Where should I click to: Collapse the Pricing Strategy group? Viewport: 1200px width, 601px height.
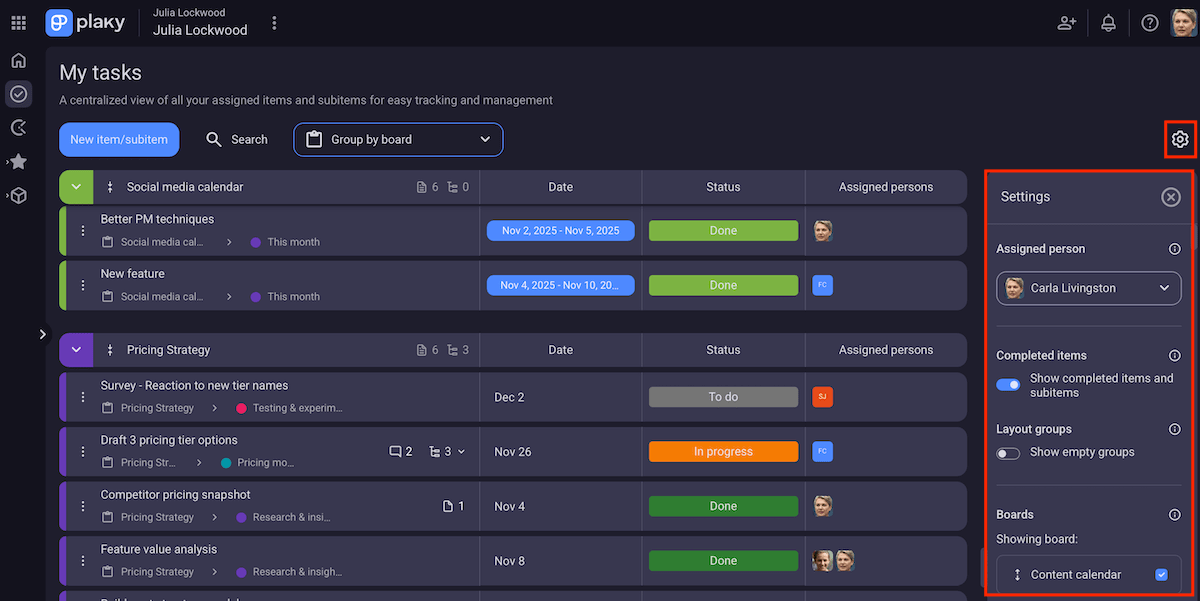point(76,350)
